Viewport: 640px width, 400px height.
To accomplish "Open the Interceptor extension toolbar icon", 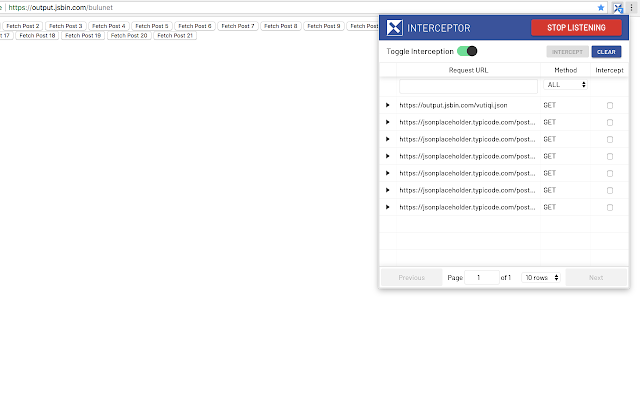I will tap(618, 8).
